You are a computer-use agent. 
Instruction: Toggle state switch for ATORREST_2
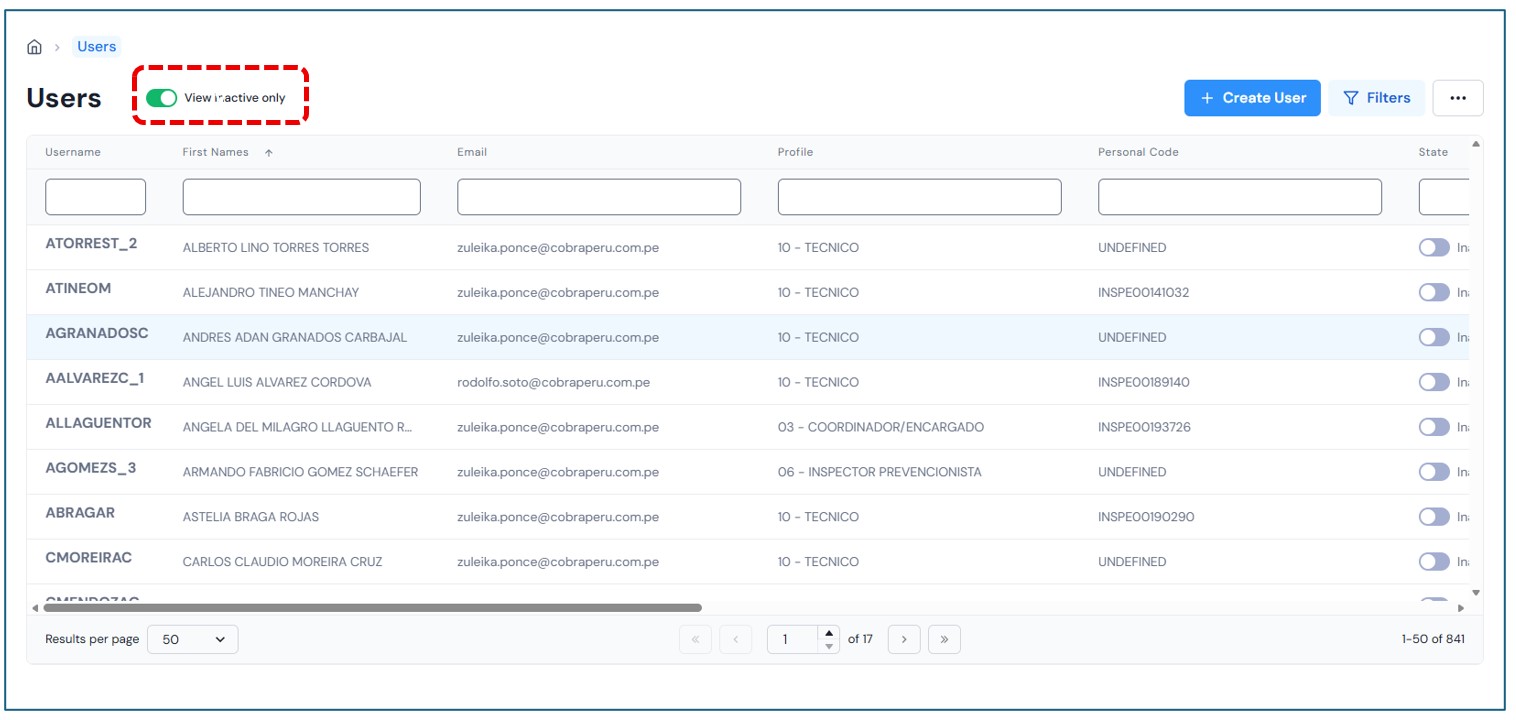click(x=1433, y=248)
